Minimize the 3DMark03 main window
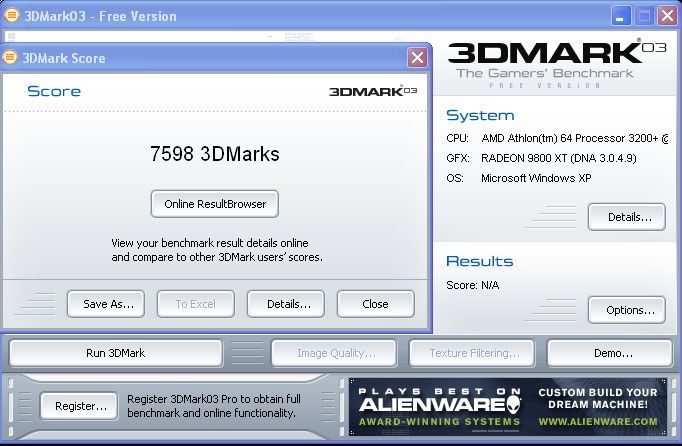Screen dimensions: 682x446 621,16
